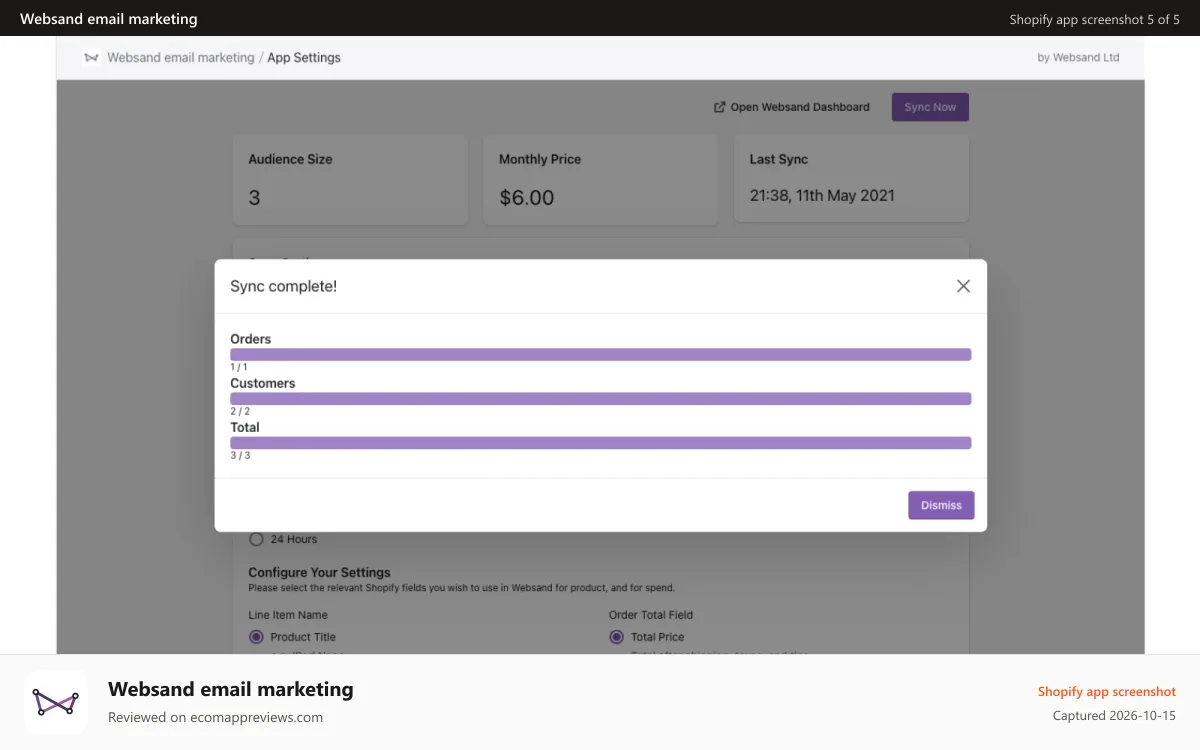The image size is (1200, 750).
Task: Click the Monthly Price card showing $6.00
Action: pyautogui.click(x=601, y=180)
